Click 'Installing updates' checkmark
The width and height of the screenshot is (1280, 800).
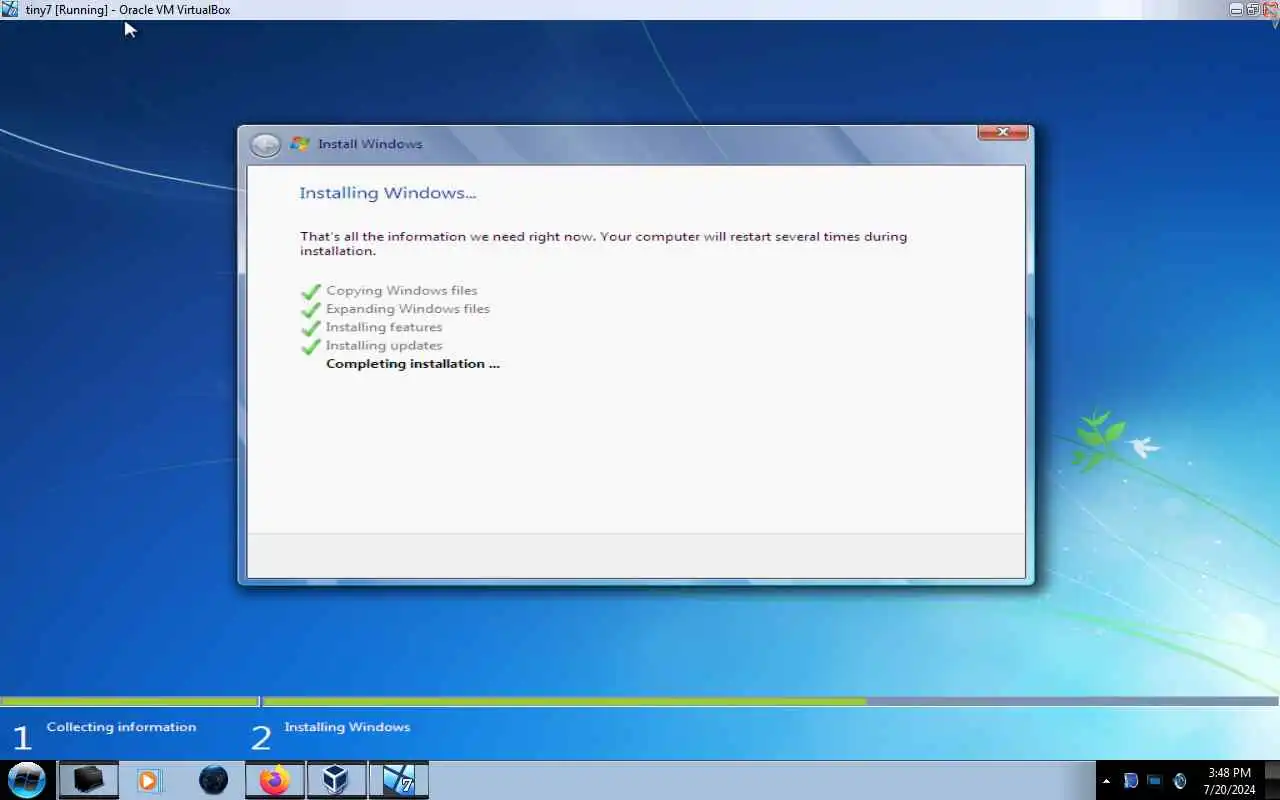click(x=311, y=346)
